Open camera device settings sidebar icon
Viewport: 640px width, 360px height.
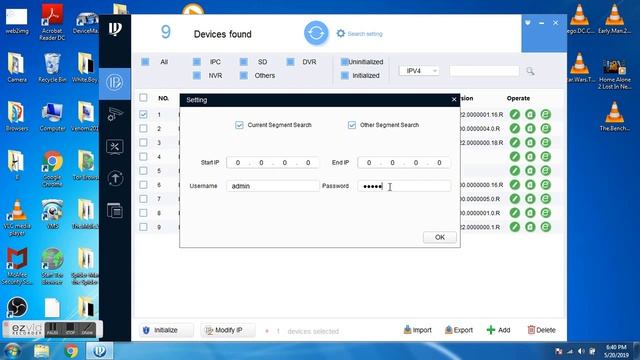(115, 114)
